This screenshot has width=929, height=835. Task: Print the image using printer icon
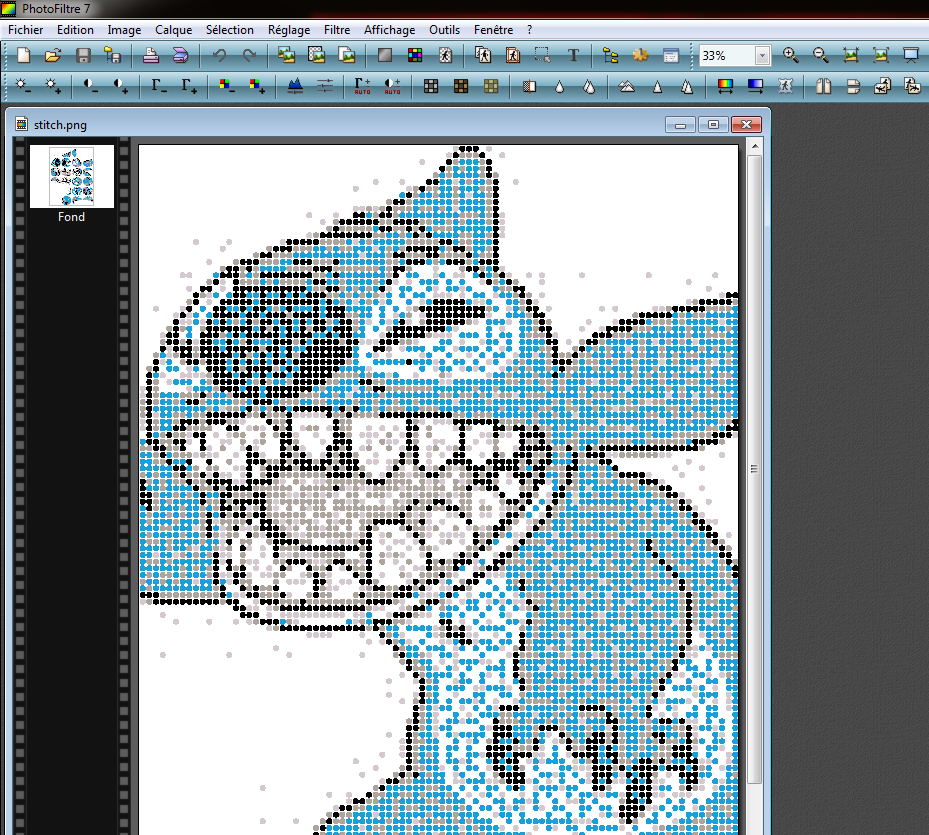coord(150,56)
